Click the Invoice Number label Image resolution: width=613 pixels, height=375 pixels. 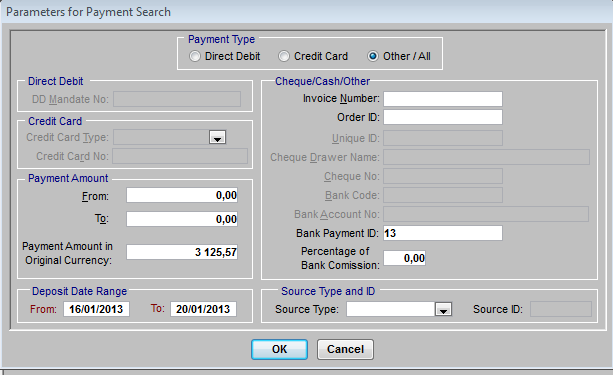coord(341,99)
